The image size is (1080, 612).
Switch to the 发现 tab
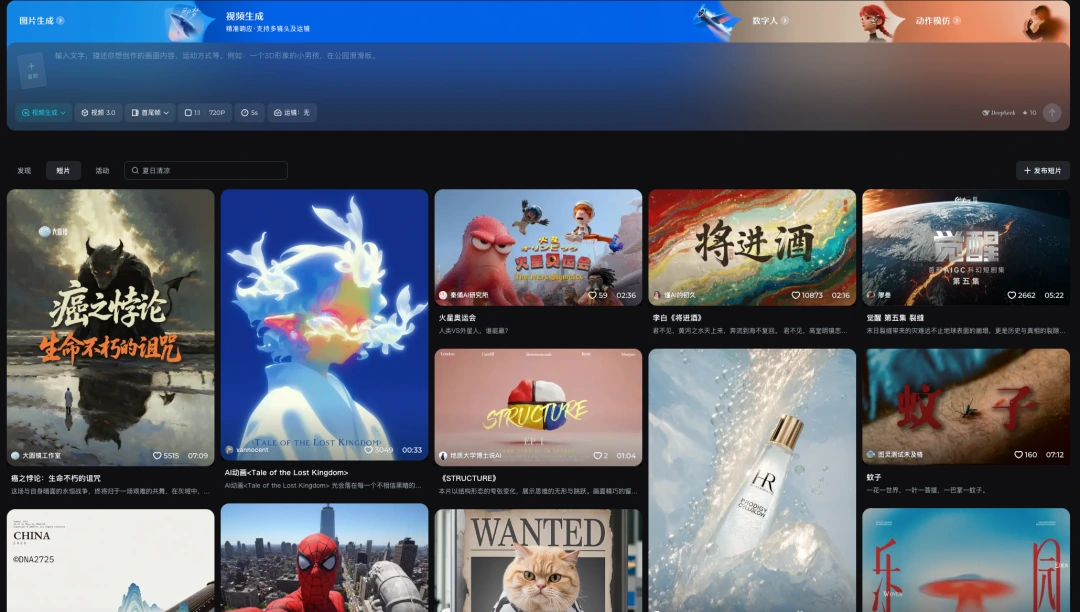click(24, 171)
